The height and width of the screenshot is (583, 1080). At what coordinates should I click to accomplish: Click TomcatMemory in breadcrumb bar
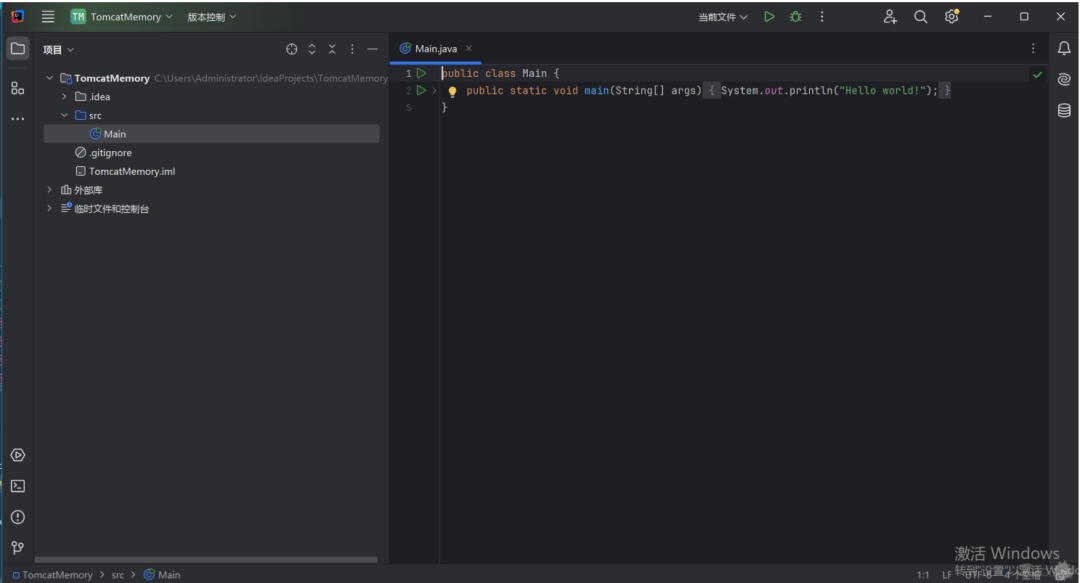[x=52, y=575]
